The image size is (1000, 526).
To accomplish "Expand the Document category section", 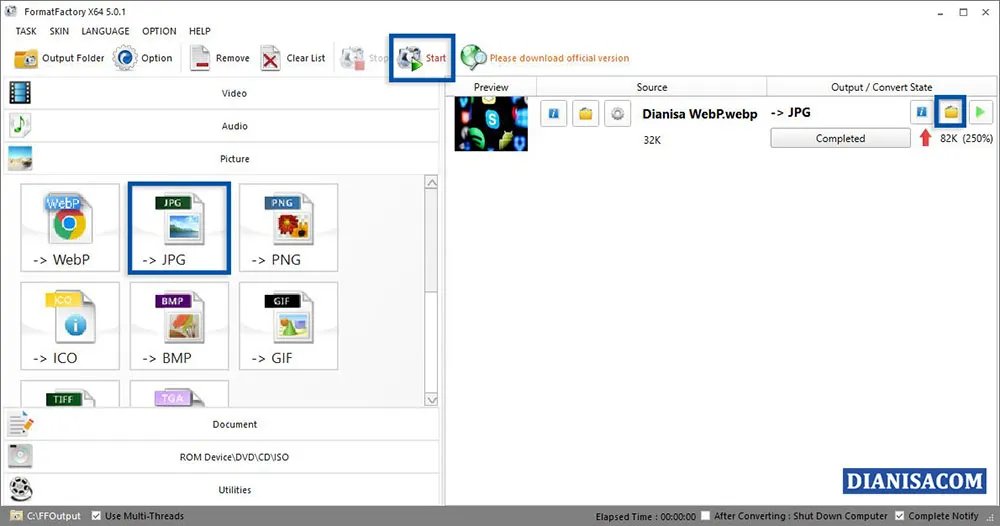I will coord(221,424).
